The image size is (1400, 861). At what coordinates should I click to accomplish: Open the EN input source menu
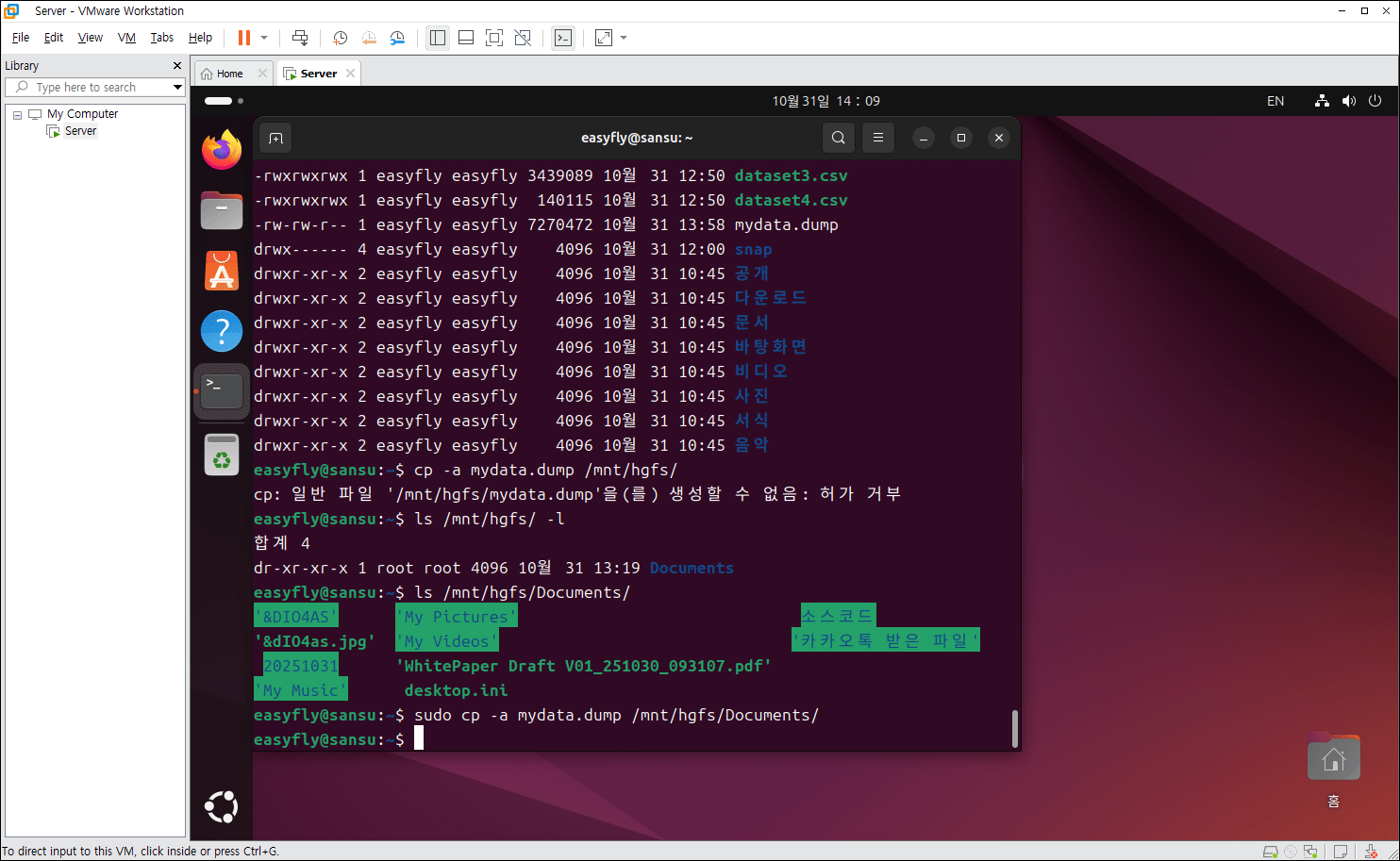(x=1275, y=101)
